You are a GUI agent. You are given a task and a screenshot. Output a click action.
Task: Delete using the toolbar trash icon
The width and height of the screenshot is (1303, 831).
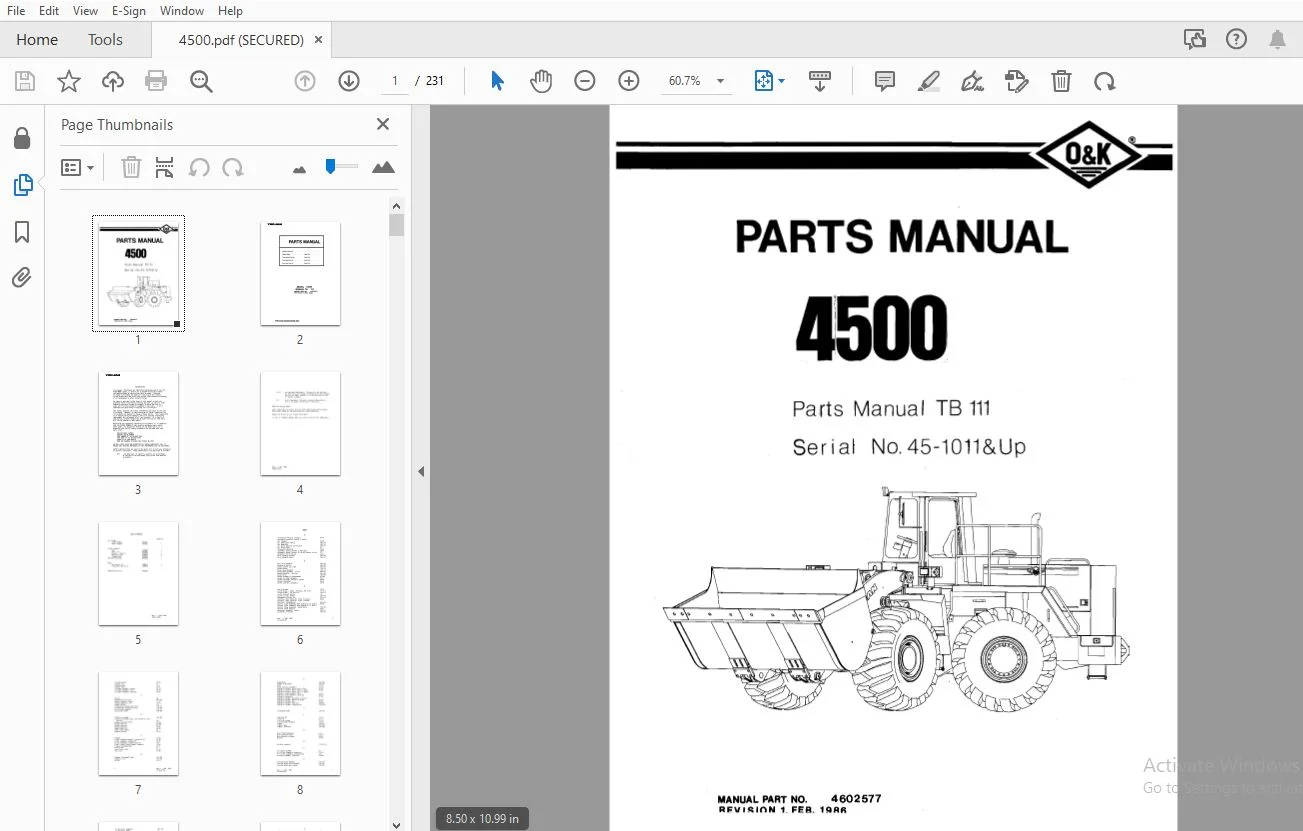pyautogui.click(x=1061, y=81)
